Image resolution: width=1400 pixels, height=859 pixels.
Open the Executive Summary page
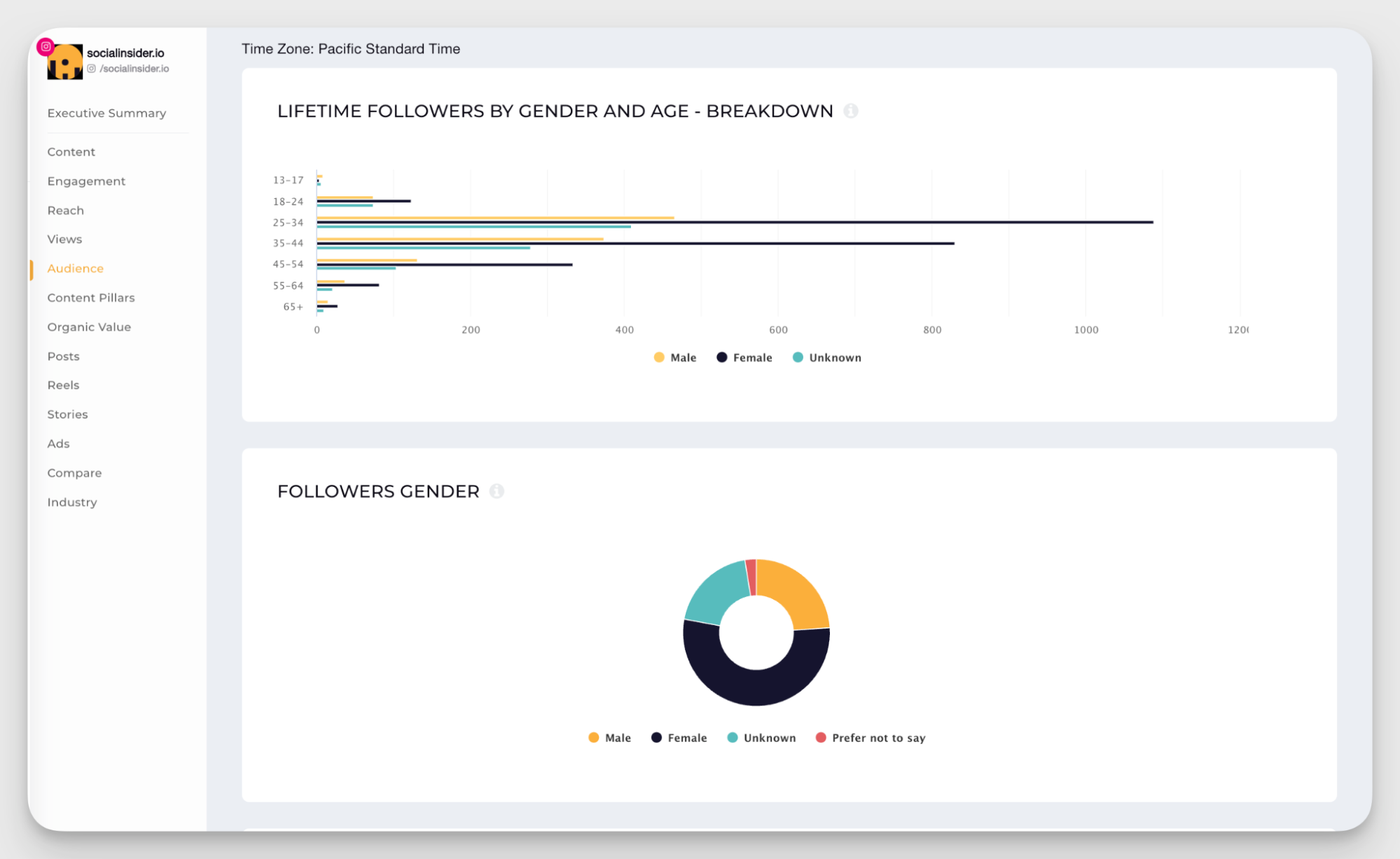pyautogui.click(x=106, y=113)
